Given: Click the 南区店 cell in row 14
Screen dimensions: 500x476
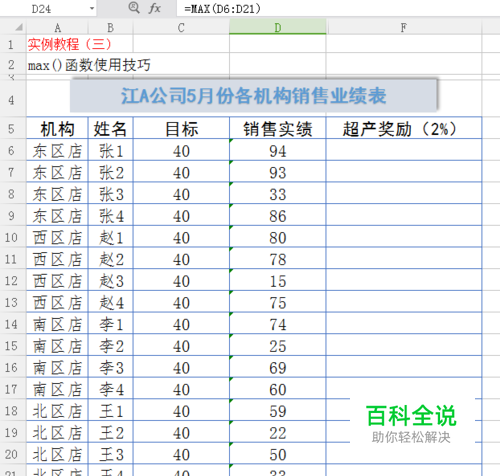Looking at the screenshot, I should pyautogui.click(x=57, y=324).
